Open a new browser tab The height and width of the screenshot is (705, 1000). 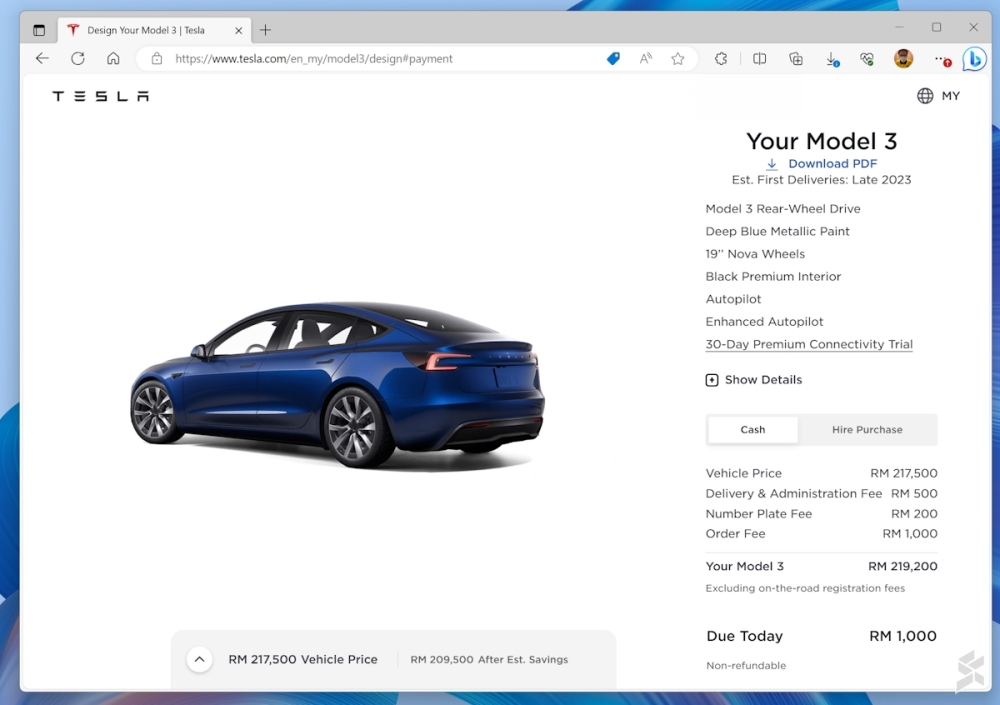(x=265, y=30)
